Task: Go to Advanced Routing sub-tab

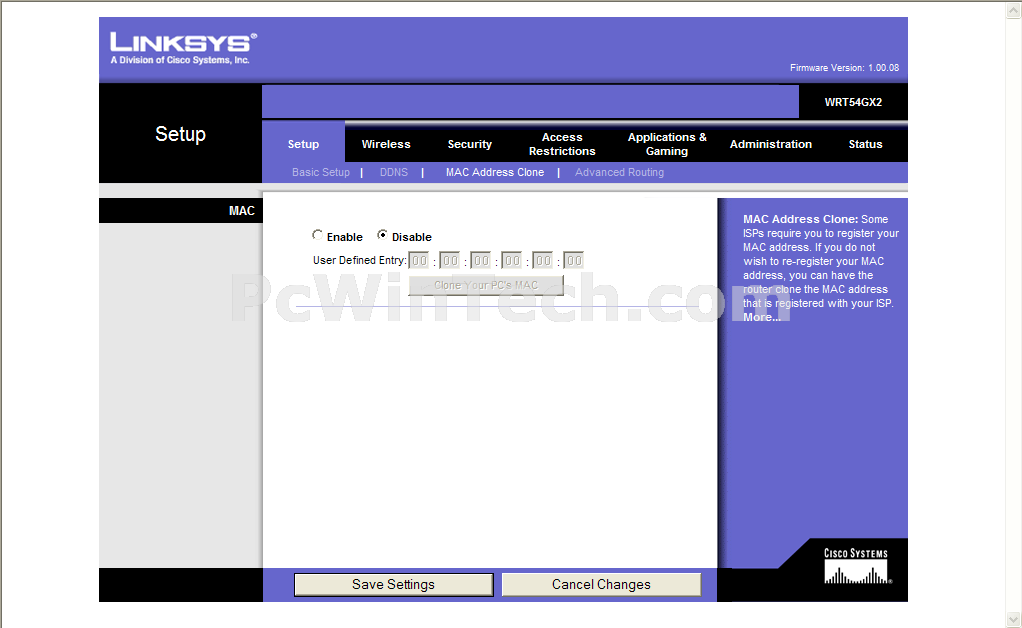Action: tap(619, 172)
